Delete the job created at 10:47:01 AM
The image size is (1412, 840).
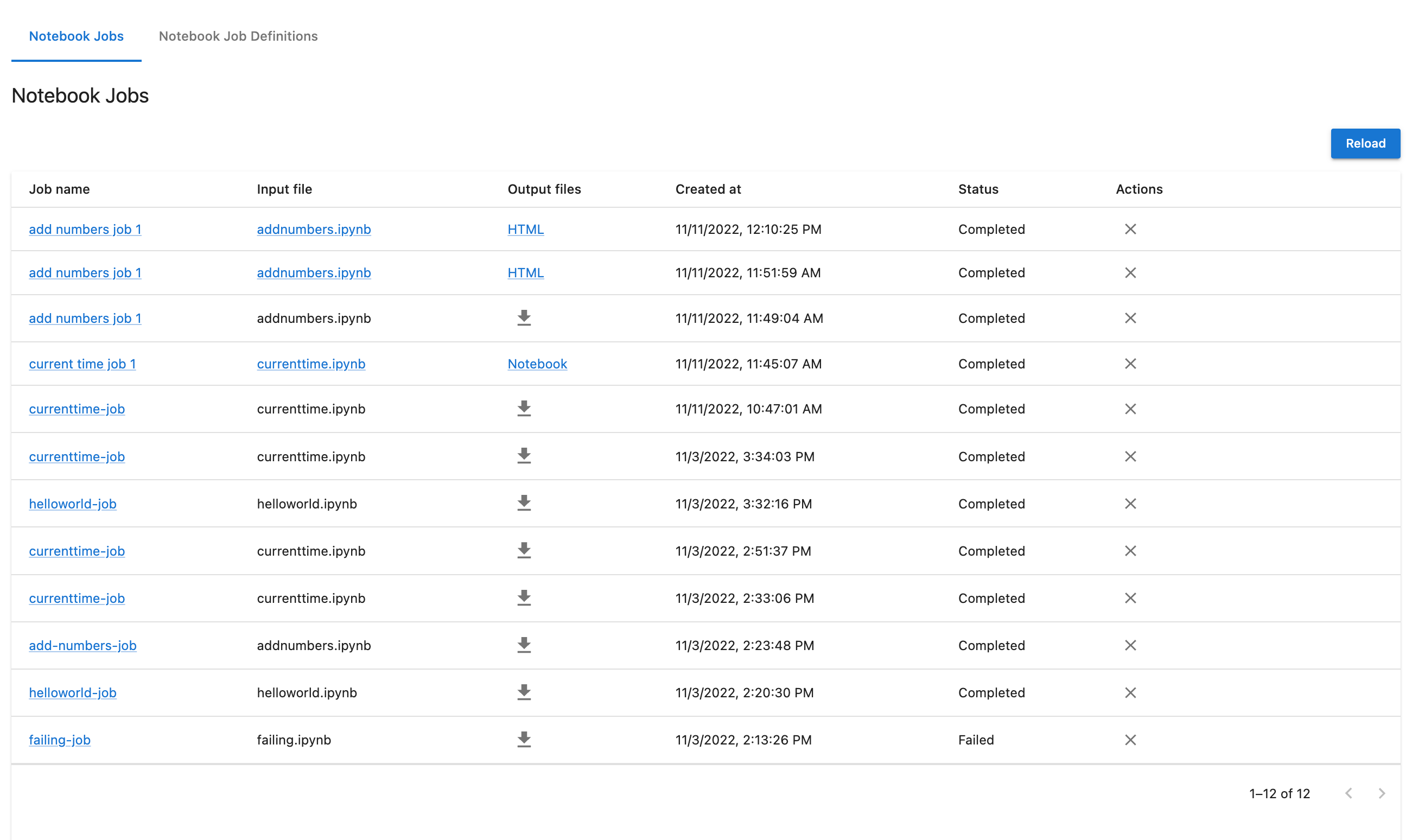pos(1130,409)
